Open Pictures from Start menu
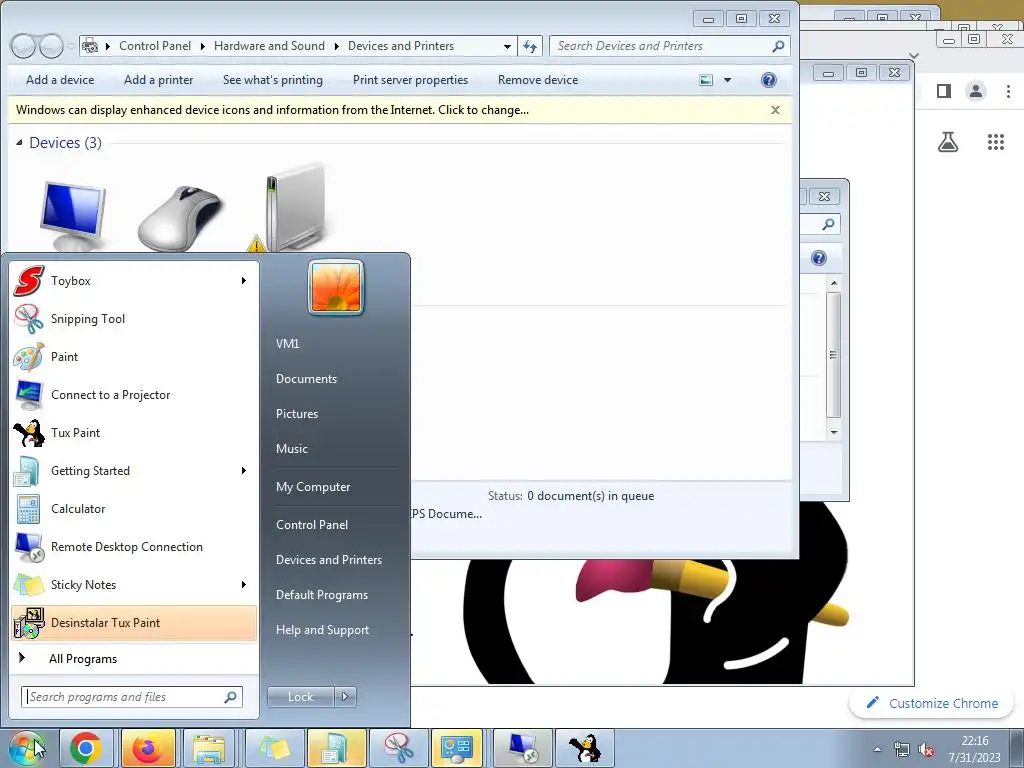The width and height of the screenshot is (1024, 768). [x=296, y=414]
